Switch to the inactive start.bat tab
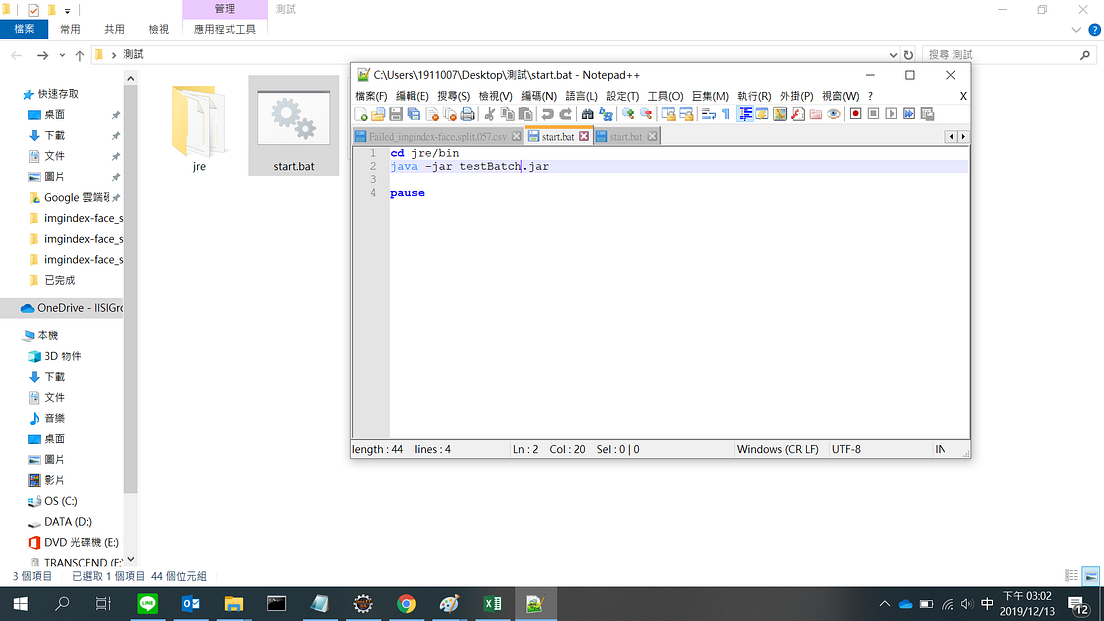The width and height of the screenshot is (1104, 621). (625, 137)
